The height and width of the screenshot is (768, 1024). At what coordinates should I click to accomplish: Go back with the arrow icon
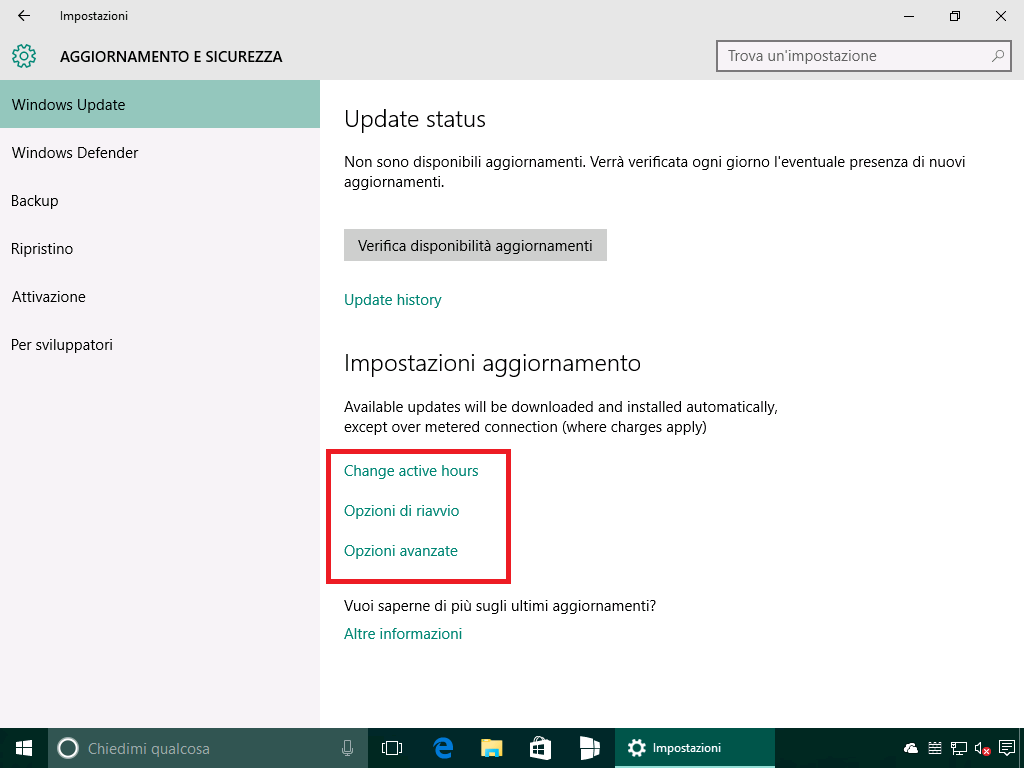click(24, 16)
